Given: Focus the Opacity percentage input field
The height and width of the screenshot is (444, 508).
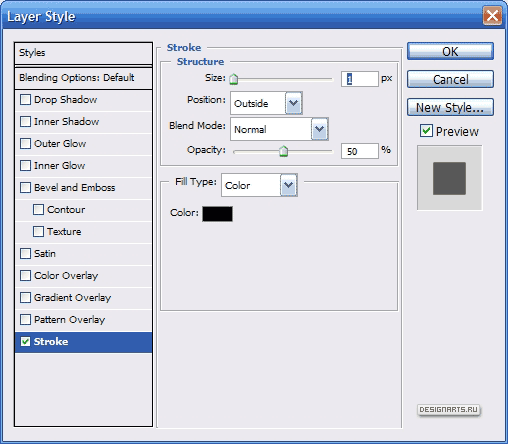Looking at the screenshot, I should pyautogui.click(x=360, y=151).
